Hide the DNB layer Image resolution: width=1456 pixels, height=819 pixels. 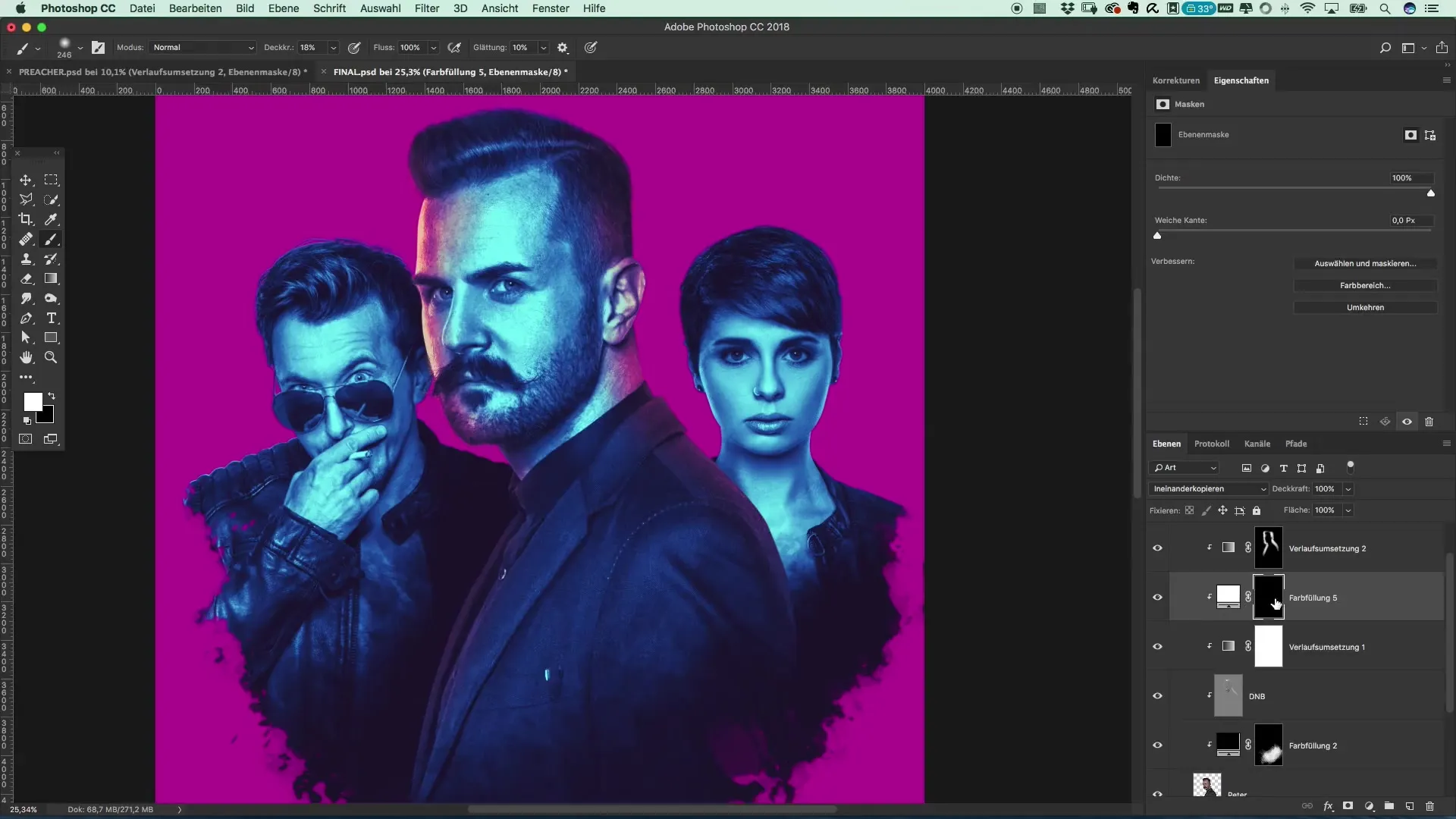coord(1157,696)
